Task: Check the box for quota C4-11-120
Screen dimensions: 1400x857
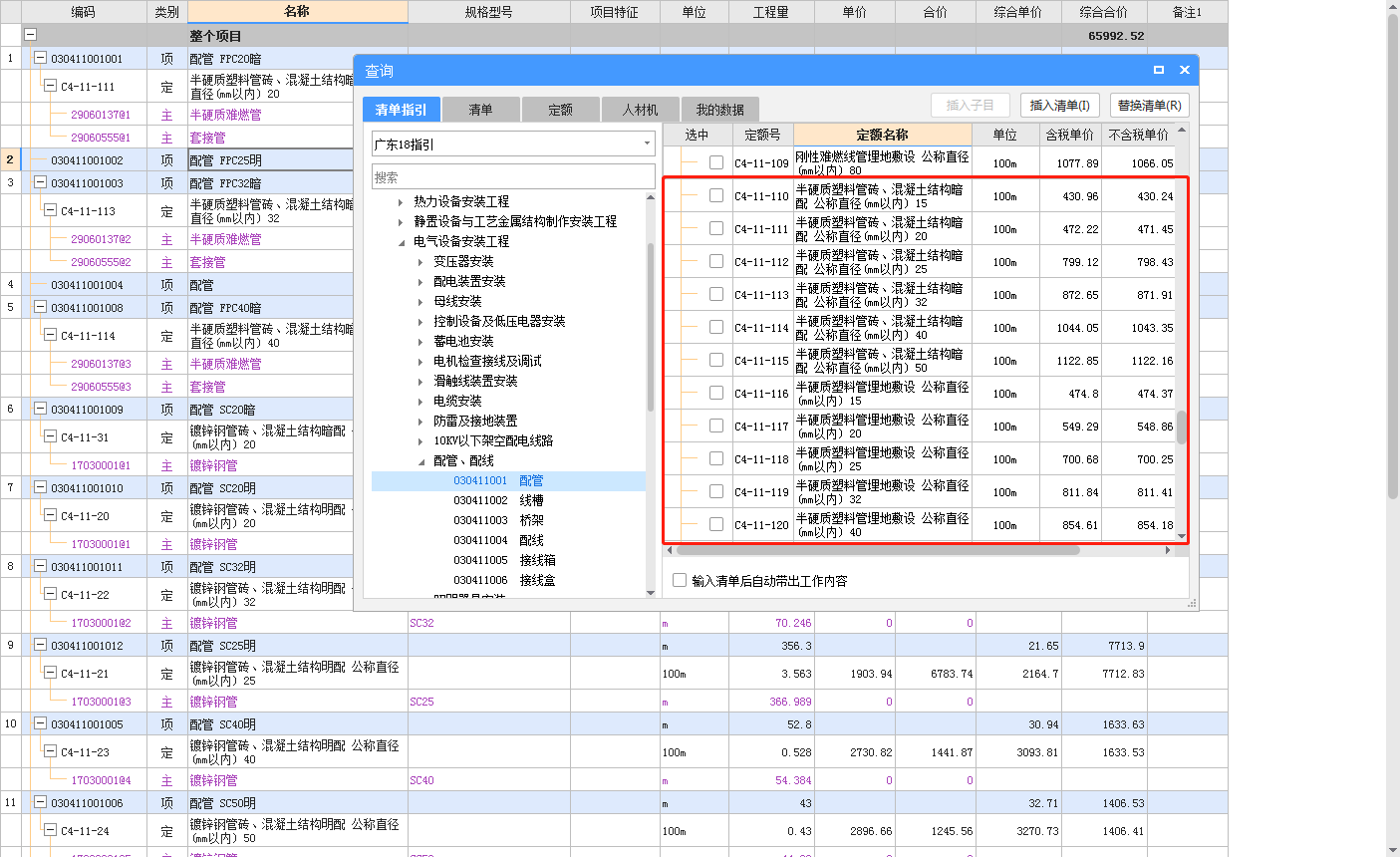Action: click(716, 524)
